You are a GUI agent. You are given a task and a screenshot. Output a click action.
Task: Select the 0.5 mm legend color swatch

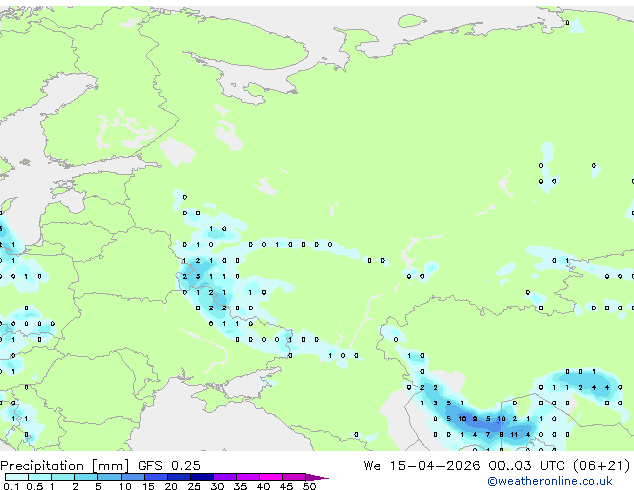pos(40,477)
